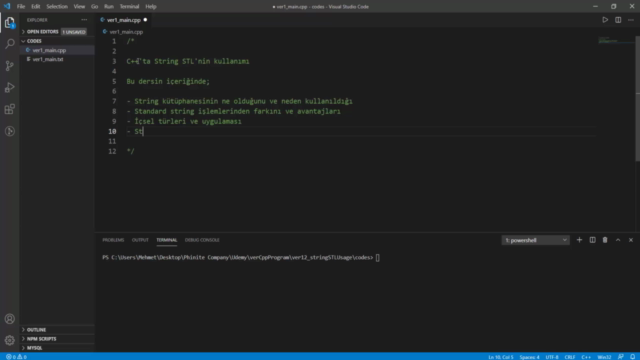Click into the terminal prompt line
Image resolution: width=640 pixels, height=360 pixels.
(240, 258)
